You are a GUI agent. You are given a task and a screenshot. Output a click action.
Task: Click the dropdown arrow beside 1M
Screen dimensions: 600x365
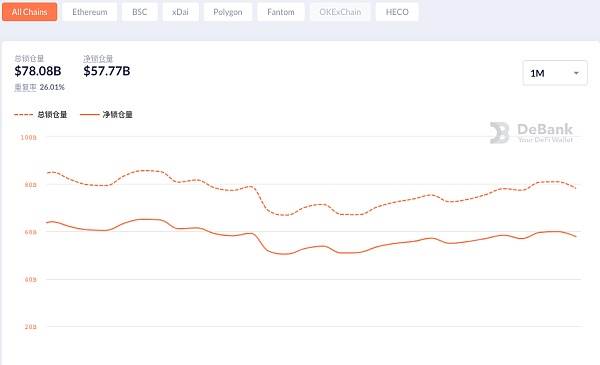[x=576, y=73]
